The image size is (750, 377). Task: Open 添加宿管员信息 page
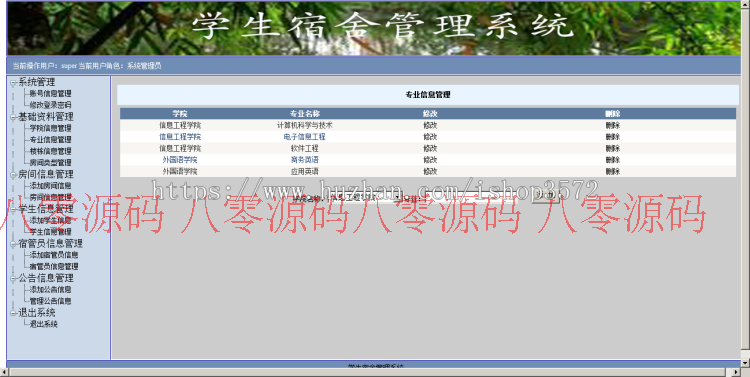[54, 255]
